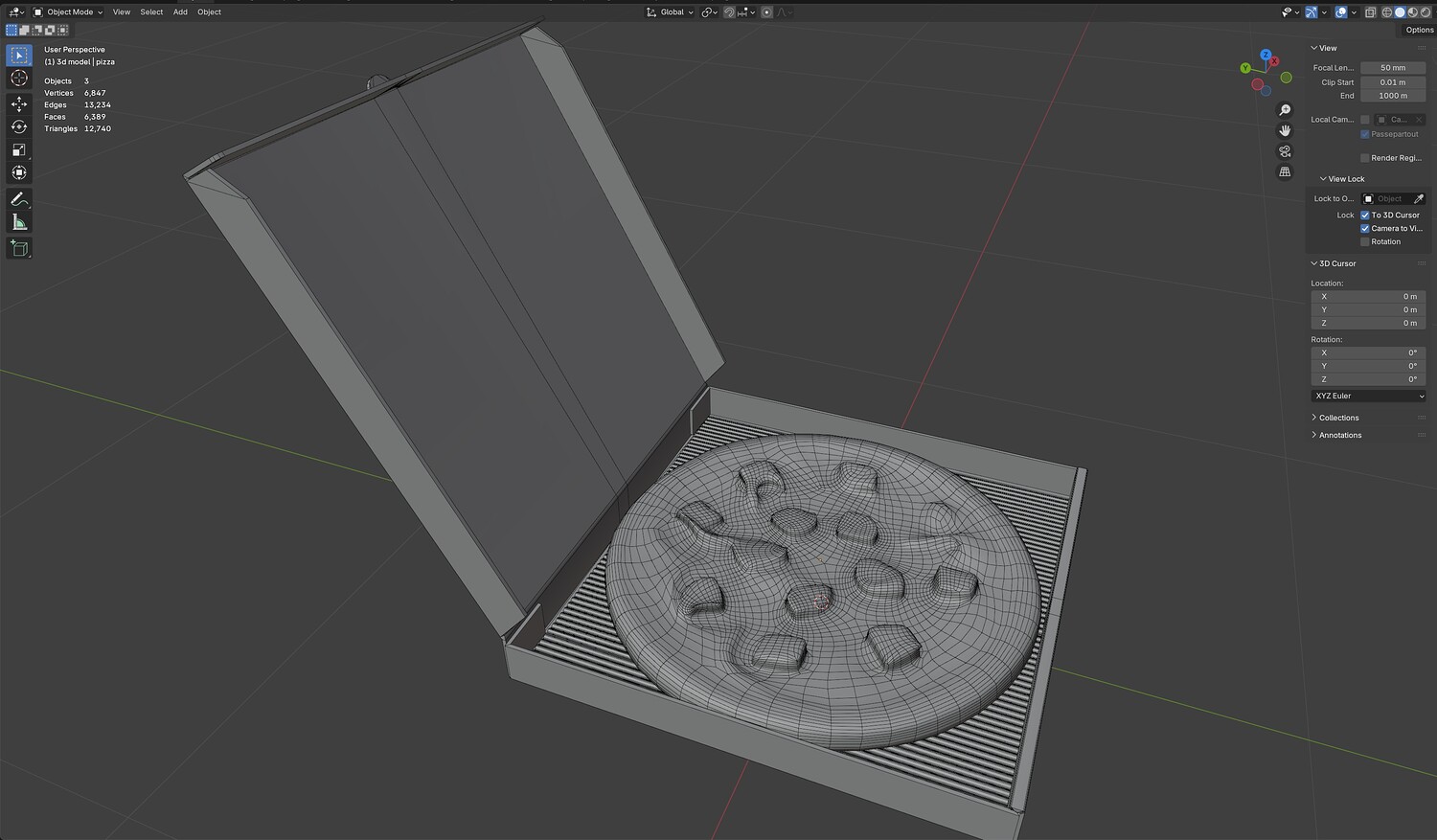The height and width of the screenshot is (840, 1437).
Task: Select the Add Cube tool
Action: [19, 248]
